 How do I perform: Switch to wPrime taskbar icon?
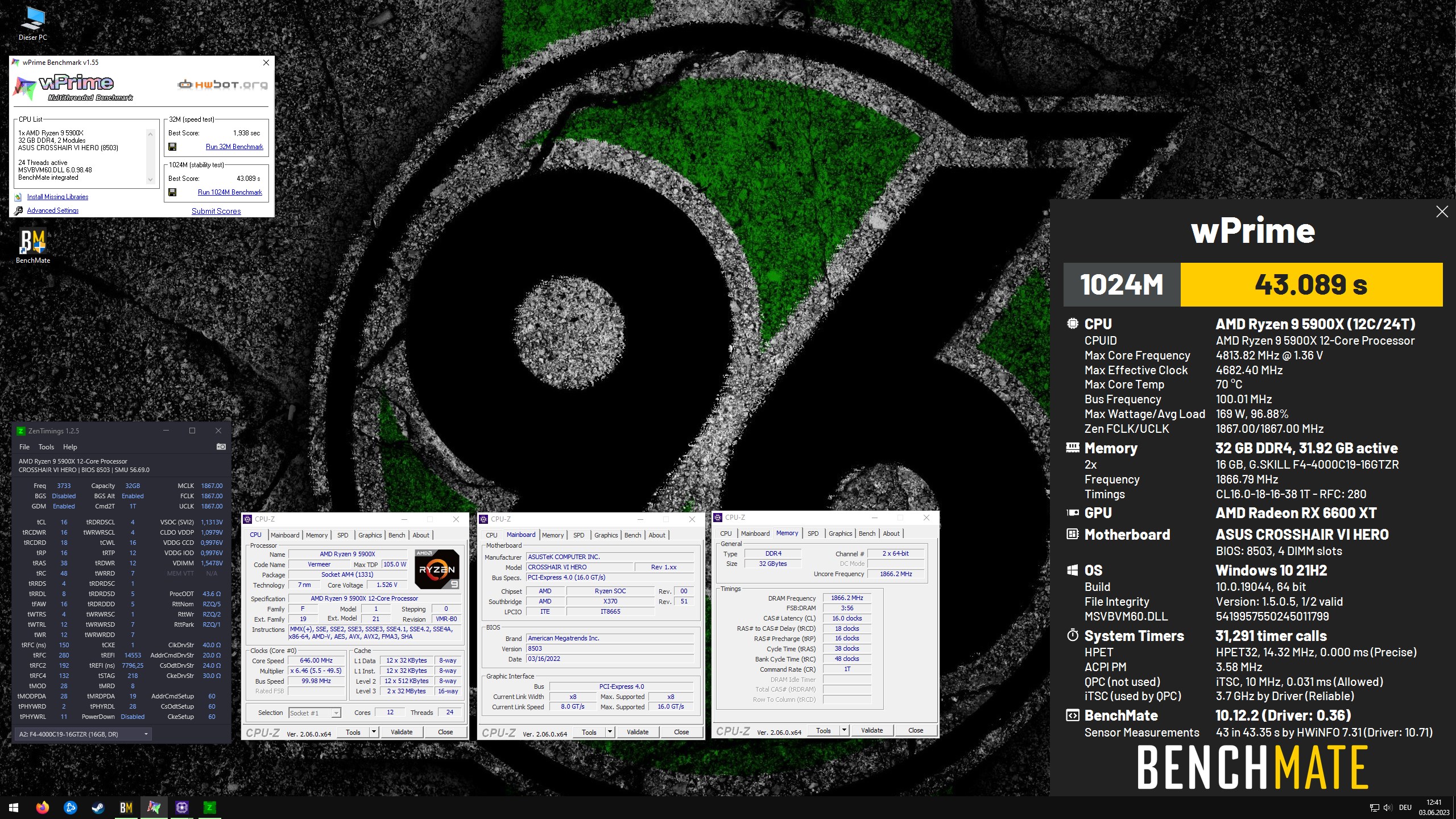pyautogui.click(x=154, y=807)
